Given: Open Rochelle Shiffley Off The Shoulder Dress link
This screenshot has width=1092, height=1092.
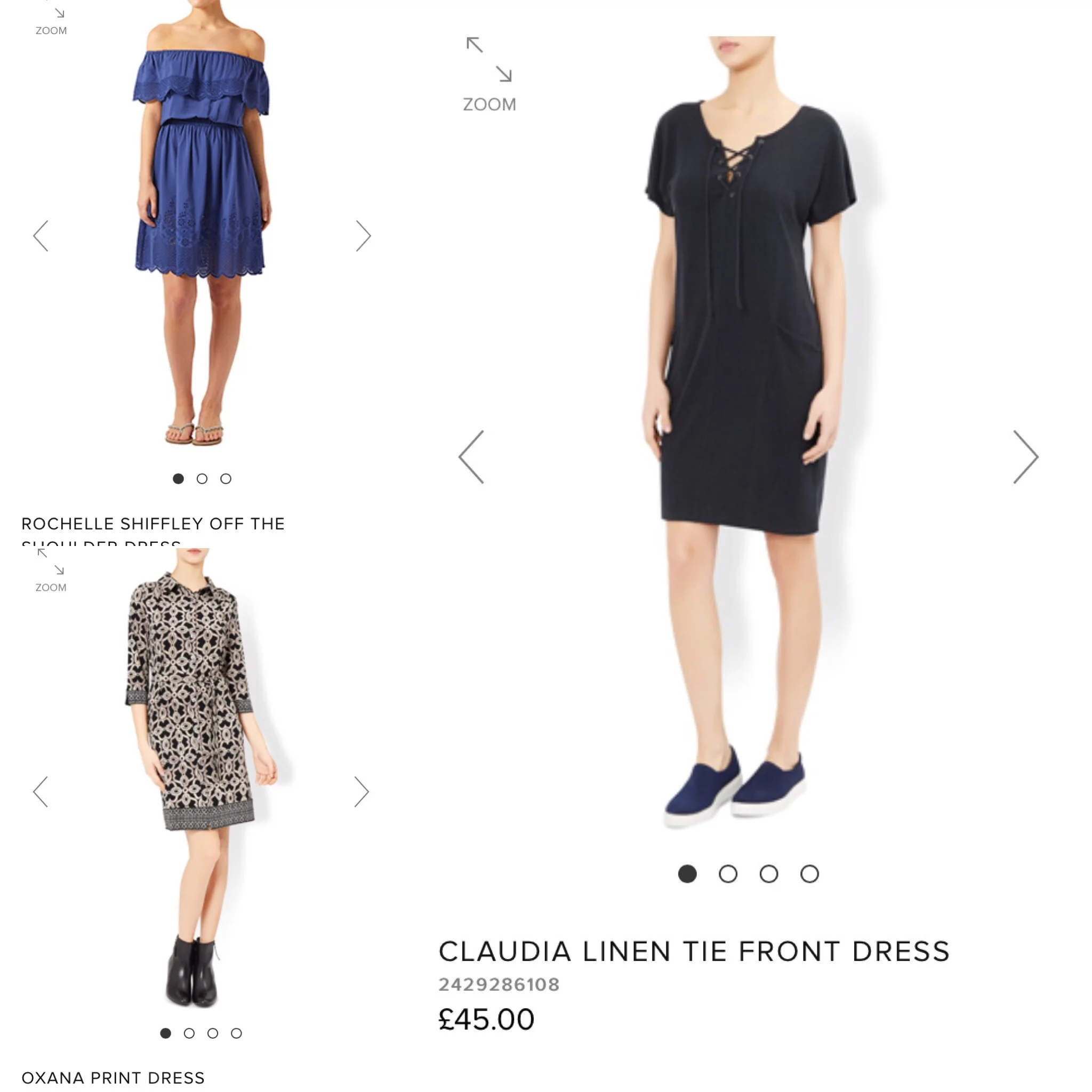Looking at the screenshot, I should coord(152,530).
